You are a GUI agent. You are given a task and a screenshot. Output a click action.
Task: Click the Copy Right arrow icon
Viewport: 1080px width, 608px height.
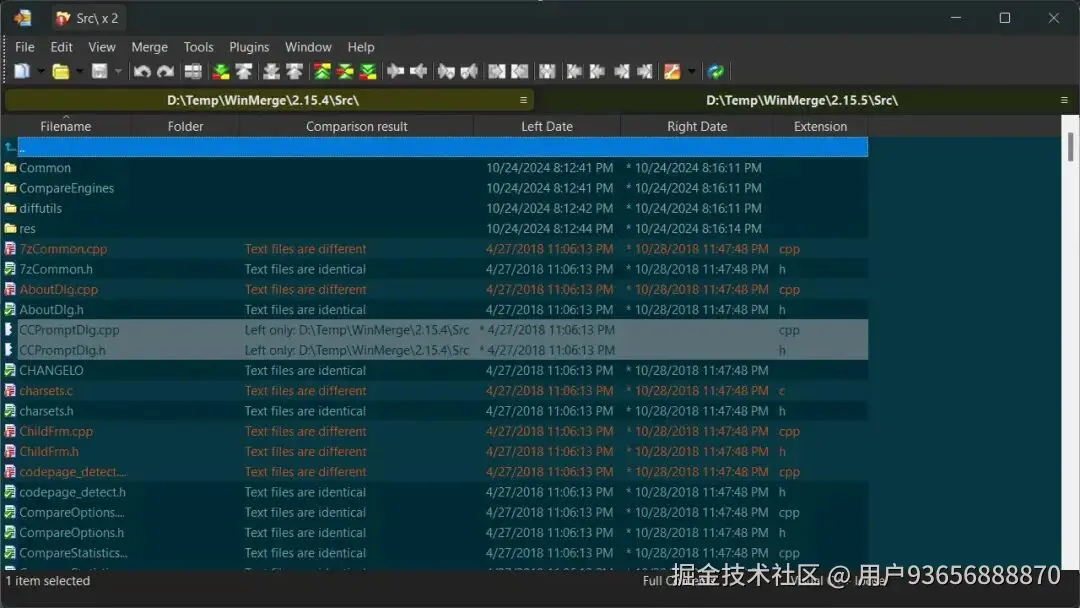395,71
